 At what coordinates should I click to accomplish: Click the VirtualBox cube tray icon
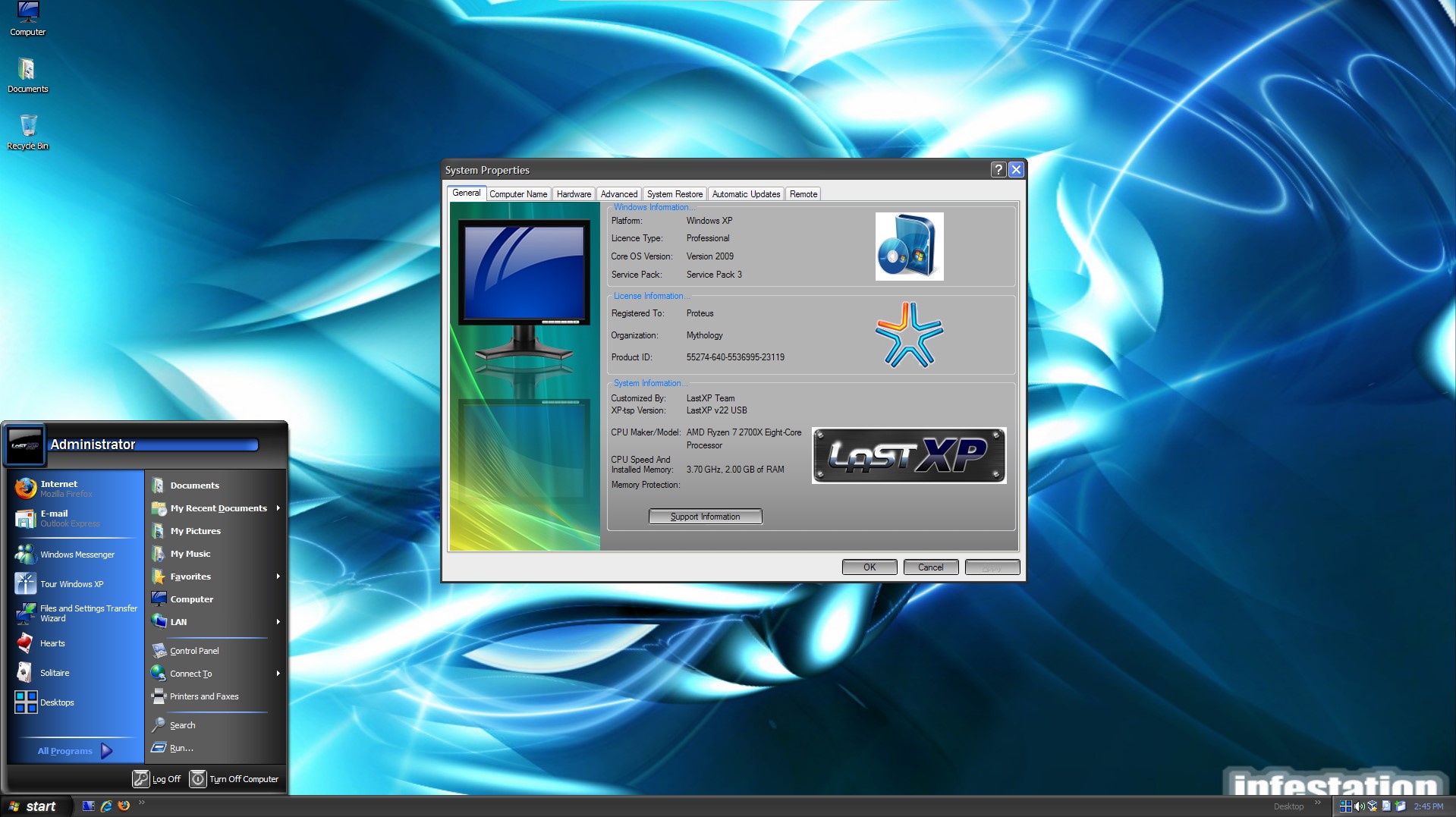(1373, 806)
